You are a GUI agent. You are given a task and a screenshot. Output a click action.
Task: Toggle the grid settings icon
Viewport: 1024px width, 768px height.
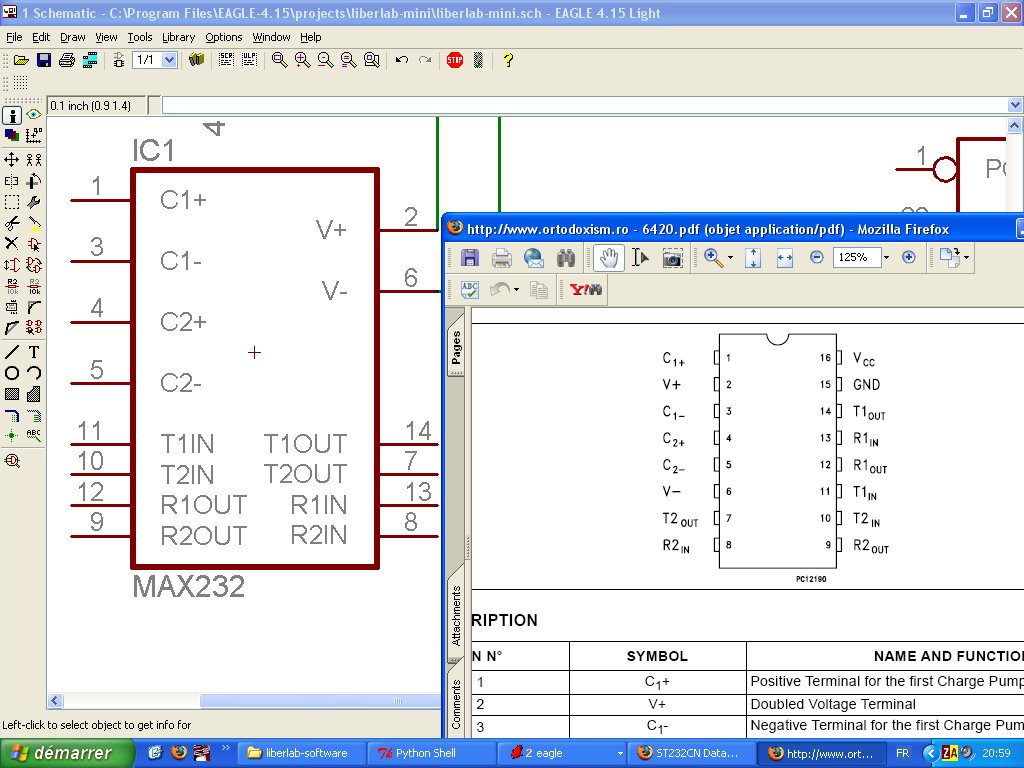tap(33, 135)
